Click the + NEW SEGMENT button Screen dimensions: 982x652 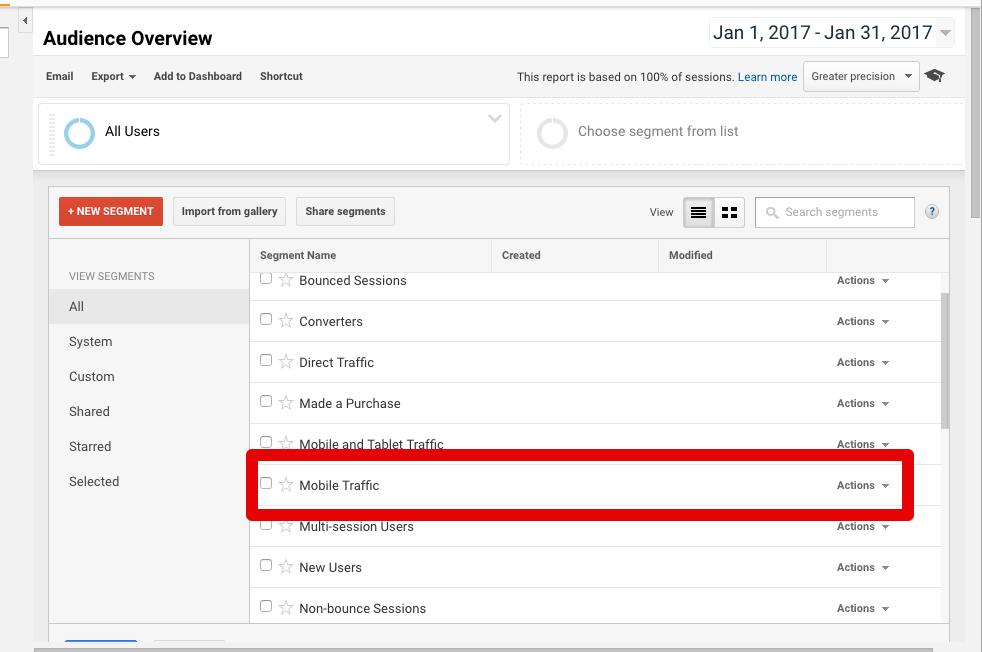click(111, 212)
